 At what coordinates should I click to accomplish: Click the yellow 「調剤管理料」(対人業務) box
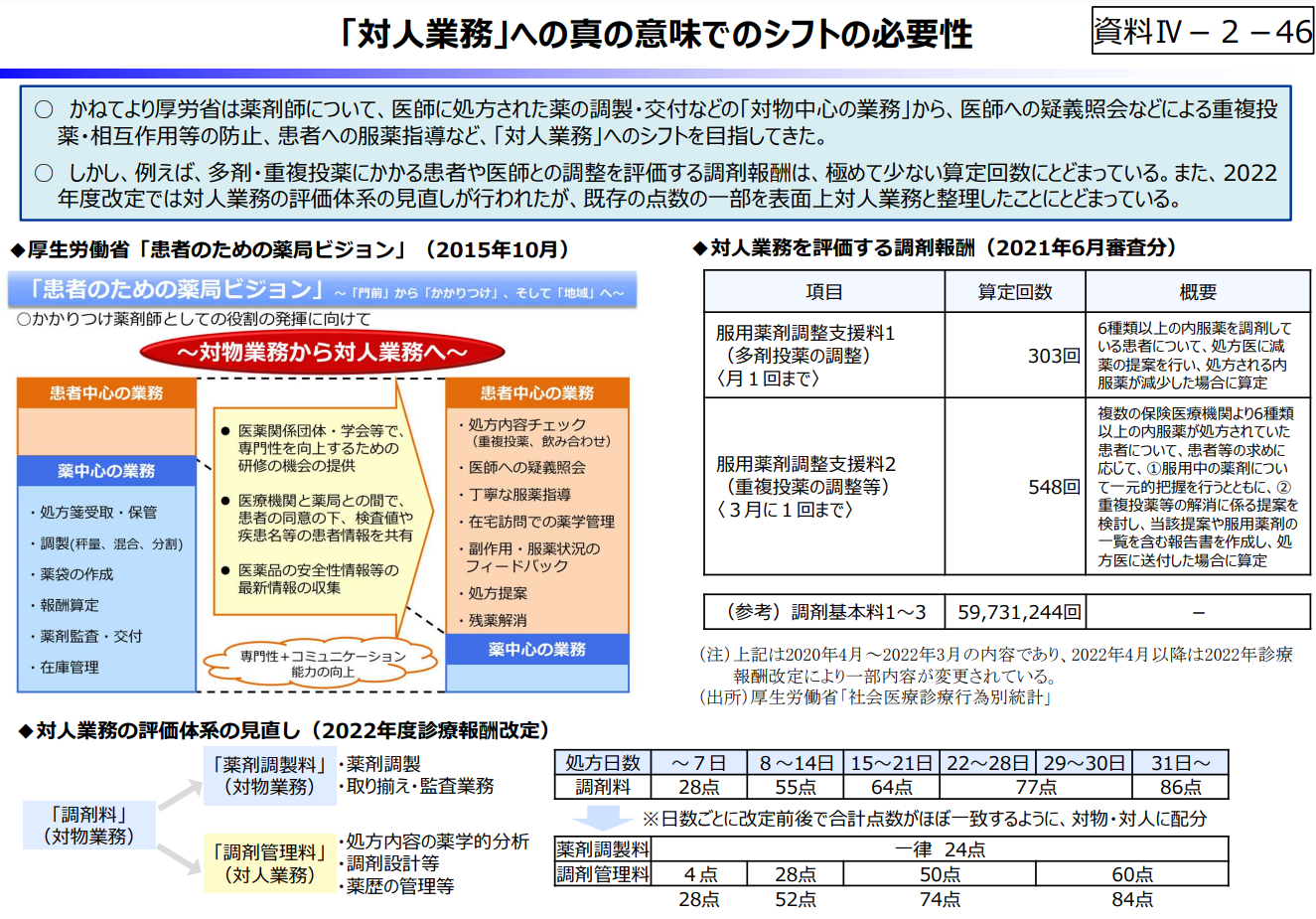click(x=270, y=863)
